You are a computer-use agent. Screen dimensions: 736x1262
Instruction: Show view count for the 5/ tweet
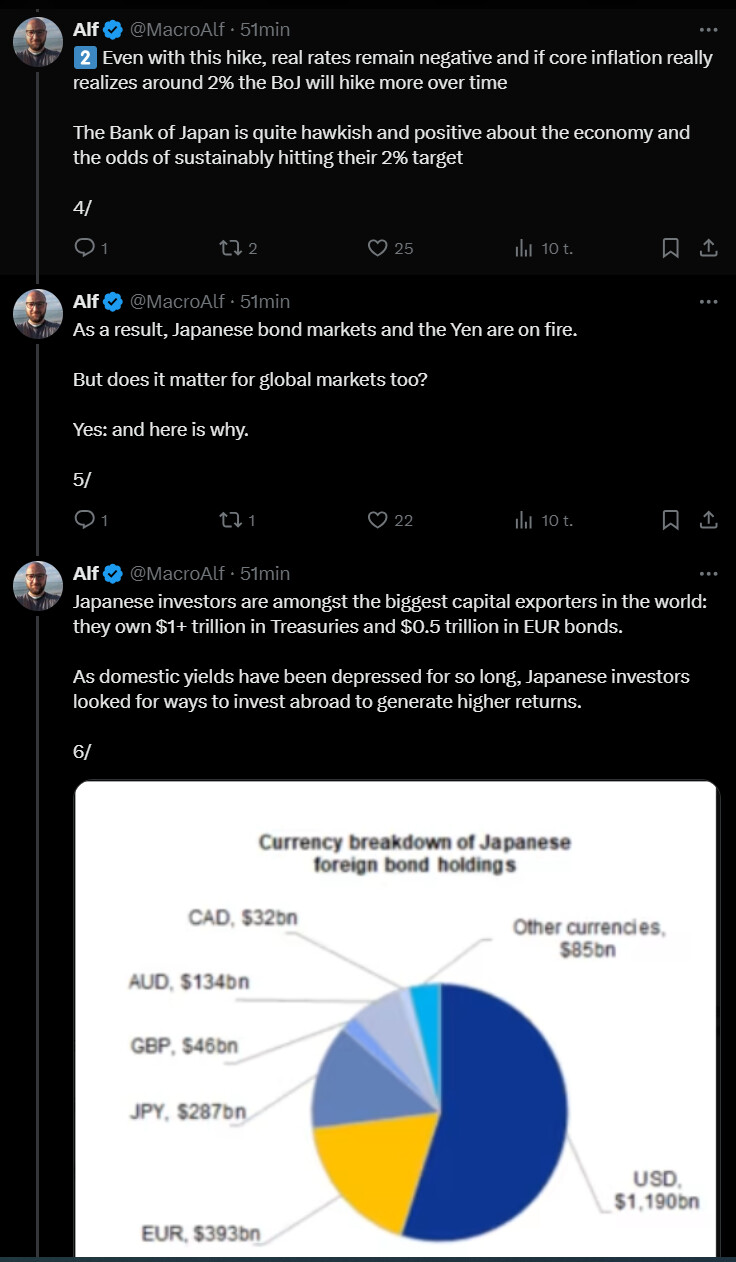tap(523, 520)
